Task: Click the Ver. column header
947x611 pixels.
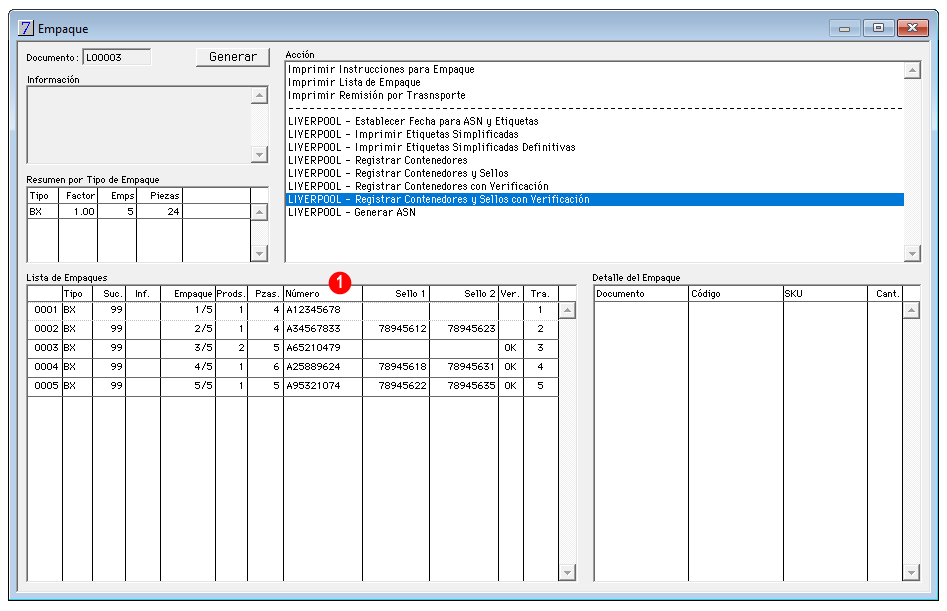Action: [511, 293]
